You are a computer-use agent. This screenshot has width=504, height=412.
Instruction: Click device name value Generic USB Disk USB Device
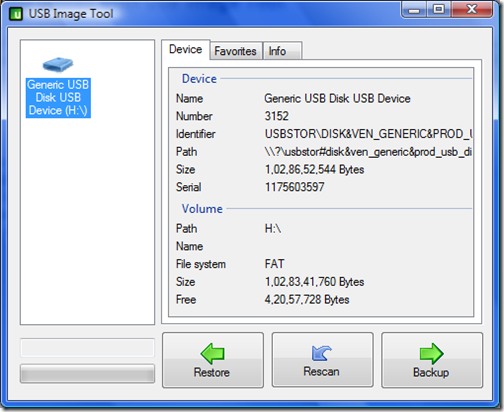(x=337, y=99)
